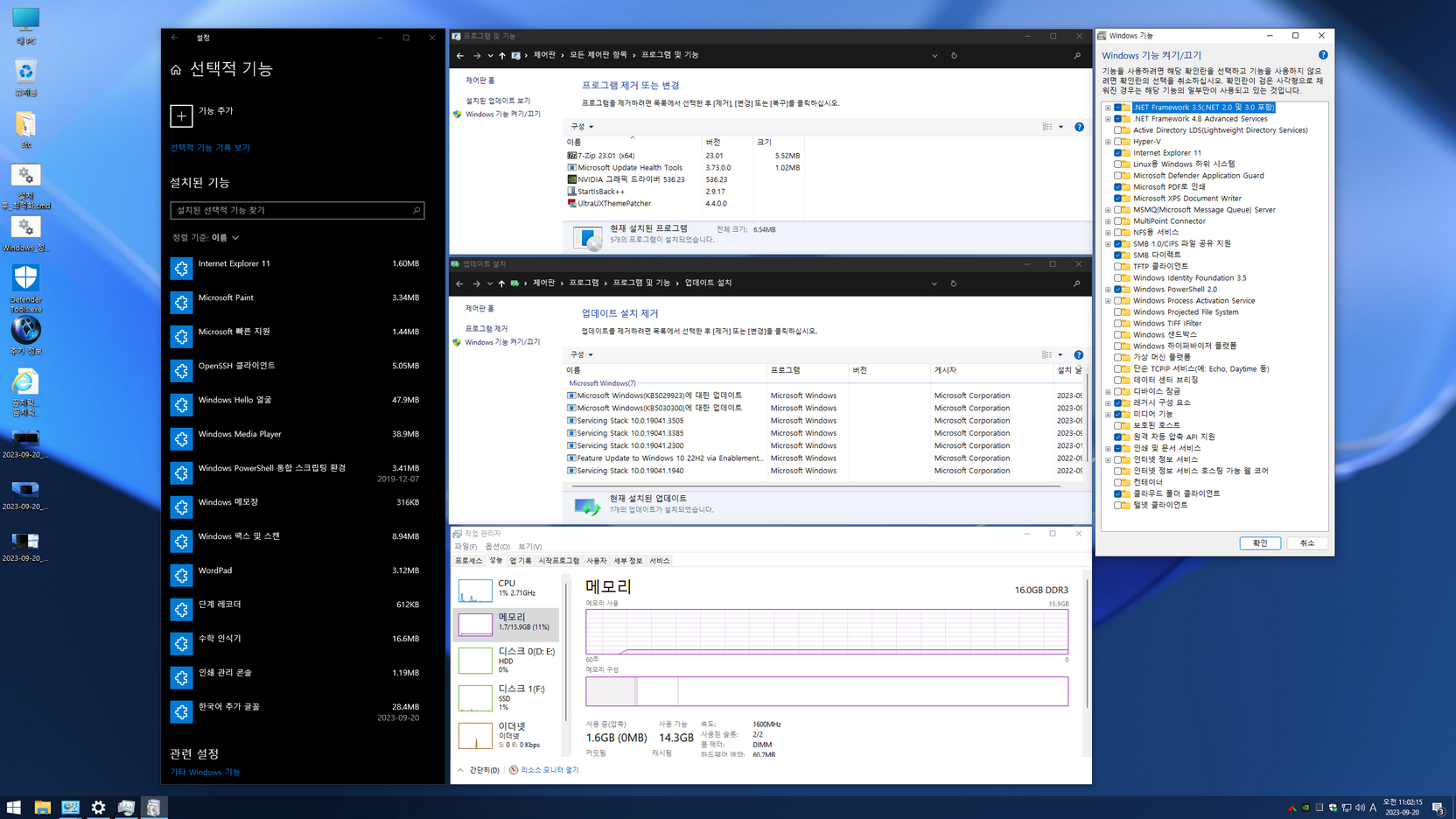Open File Explorer from the taskbar
This screenshot has height=819, width=1456.
tap(42, 808)
